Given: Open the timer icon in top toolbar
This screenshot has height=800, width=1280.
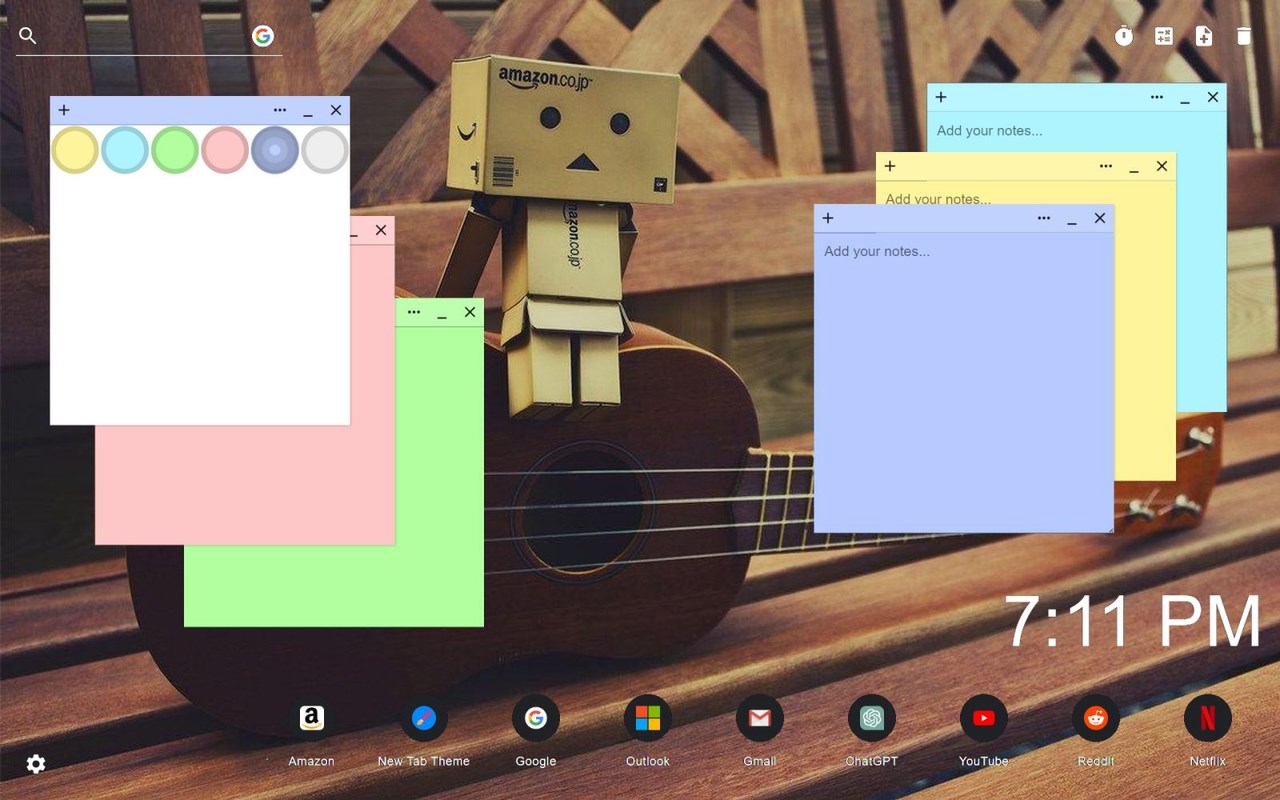Looking at the screenshot, I should [x=1124, y=36].
